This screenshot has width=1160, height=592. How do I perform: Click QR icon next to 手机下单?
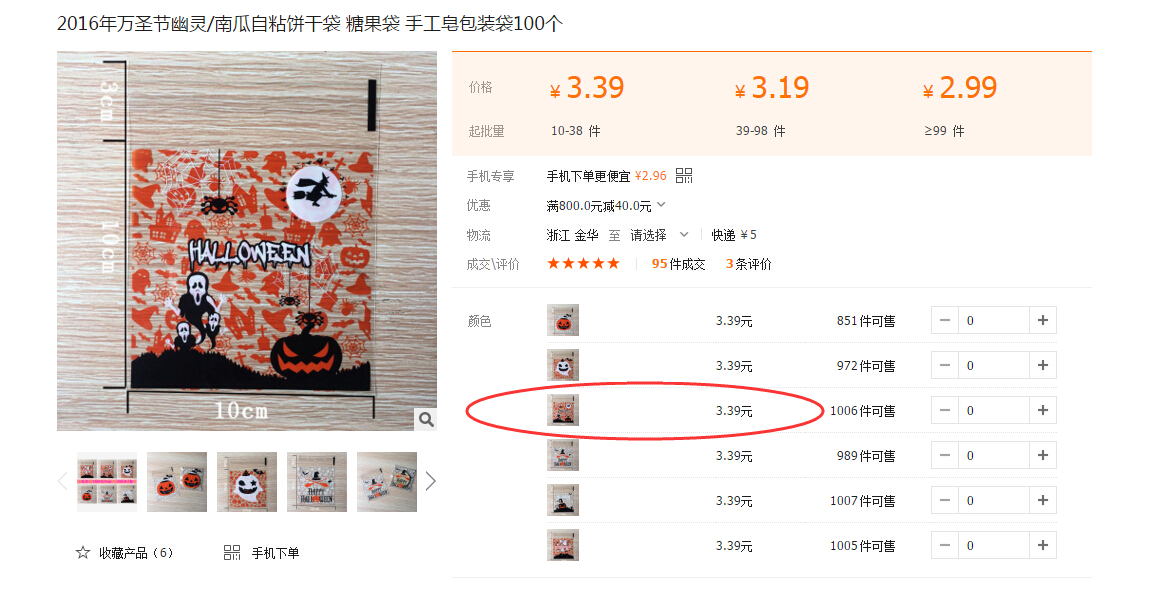tap(232, 553)
